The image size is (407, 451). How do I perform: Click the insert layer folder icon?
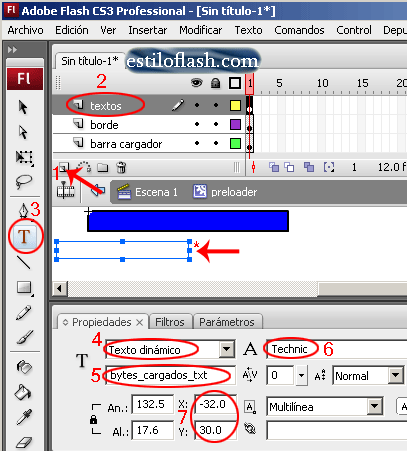coord(103,167)
